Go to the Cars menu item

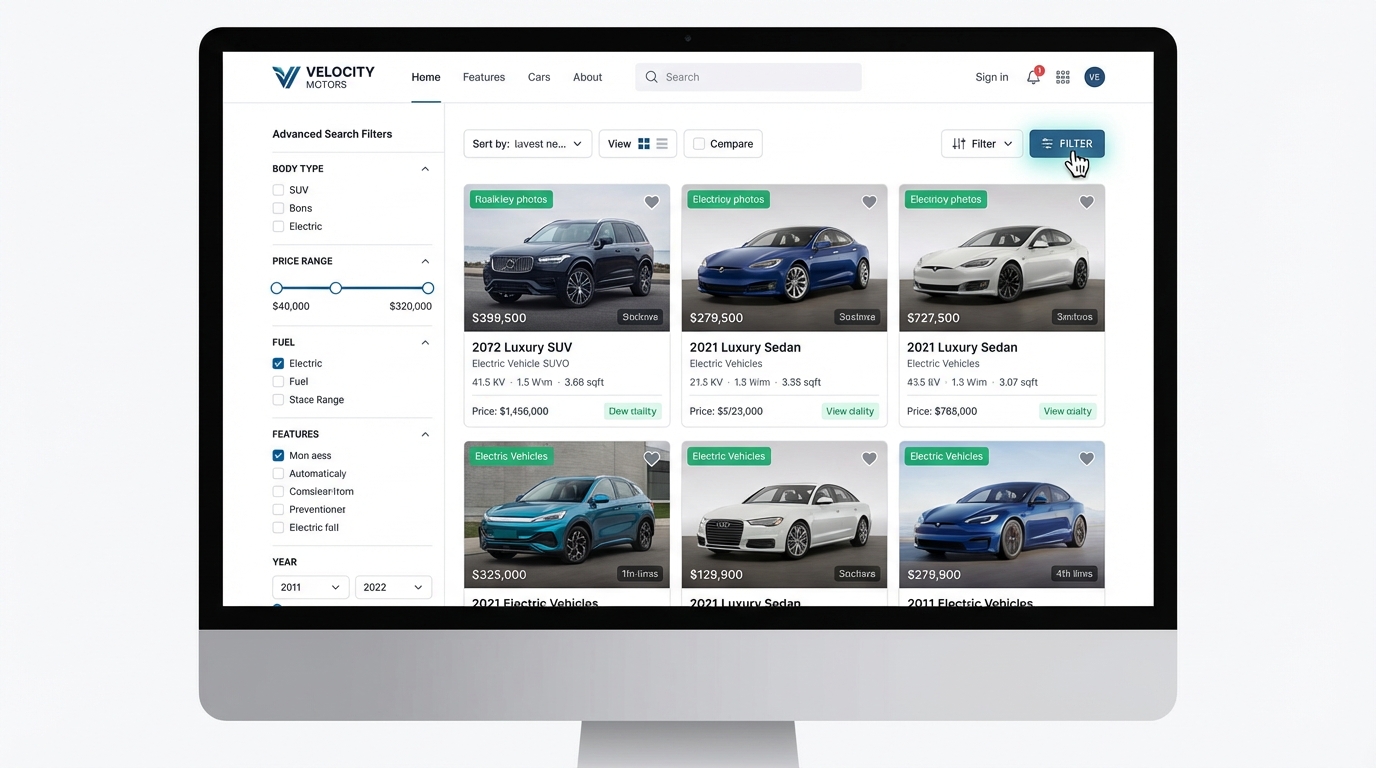tap(538, 77)
